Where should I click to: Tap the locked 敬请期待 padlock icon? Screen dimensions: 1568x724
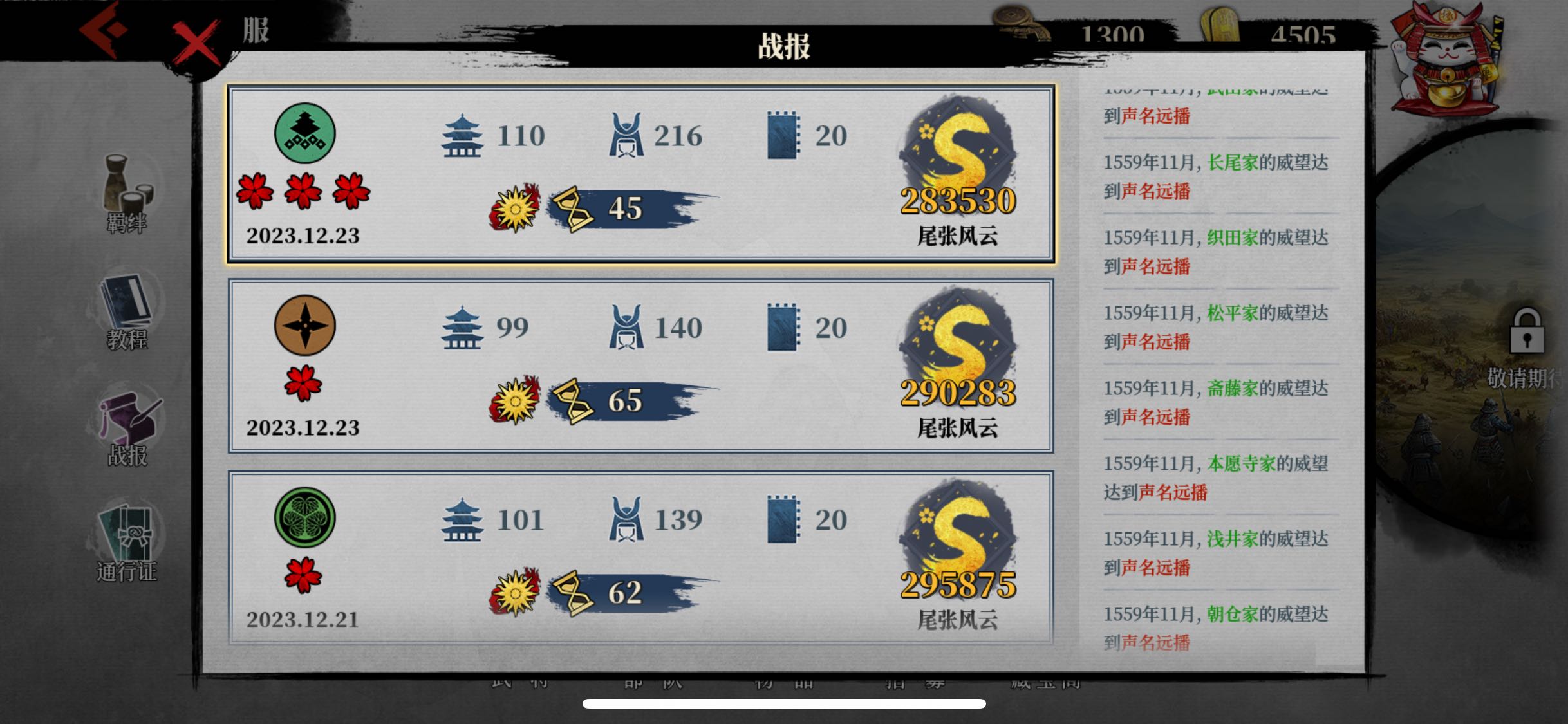[1526, 331]
